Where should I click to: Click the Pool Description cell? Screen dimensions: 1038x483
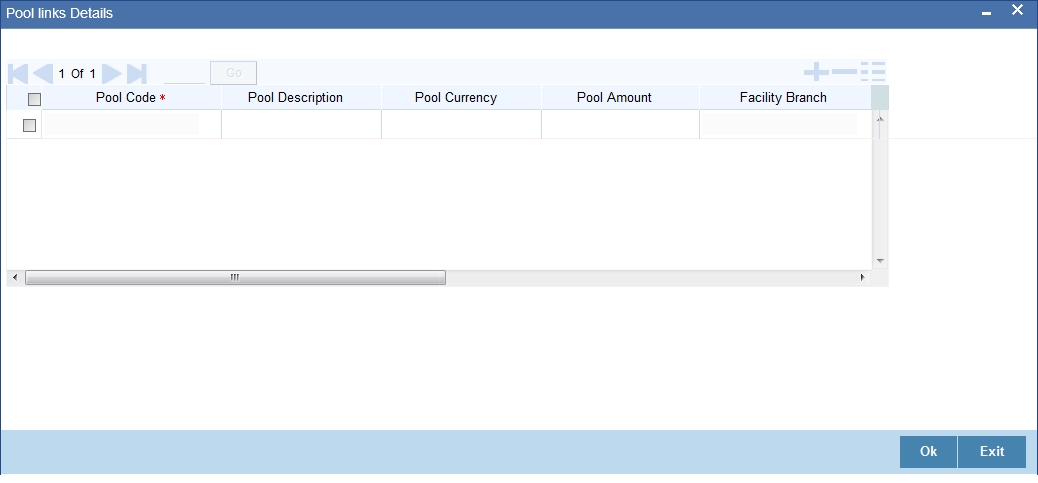point(301,124)
